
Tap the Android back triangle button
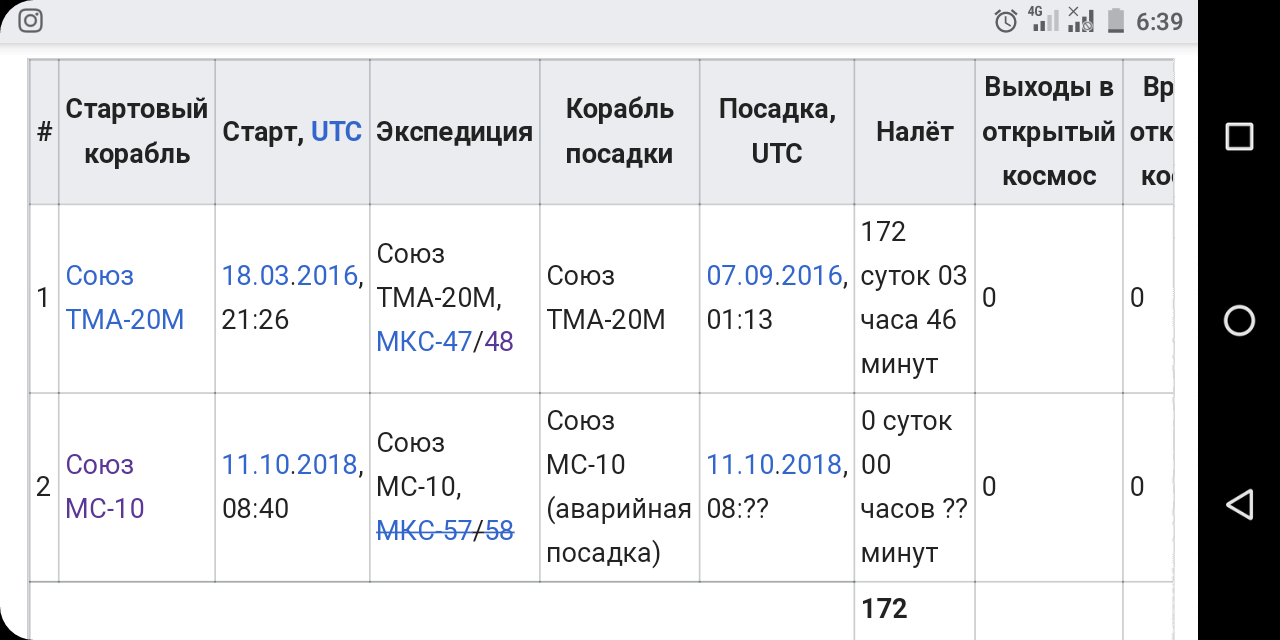coord(1239,503)
